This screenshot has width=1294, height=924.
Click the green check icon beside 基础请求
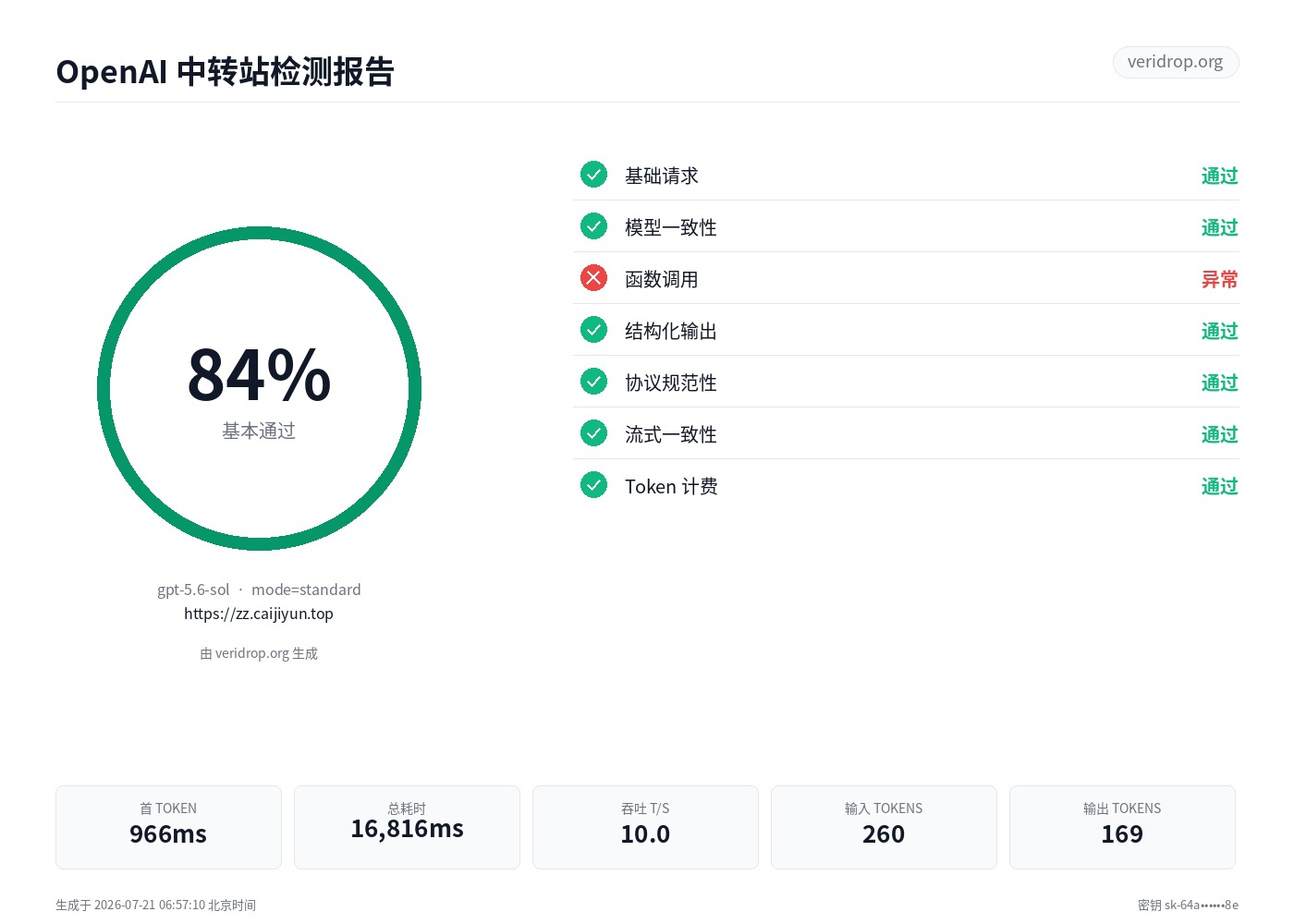(x=593, y=174)
